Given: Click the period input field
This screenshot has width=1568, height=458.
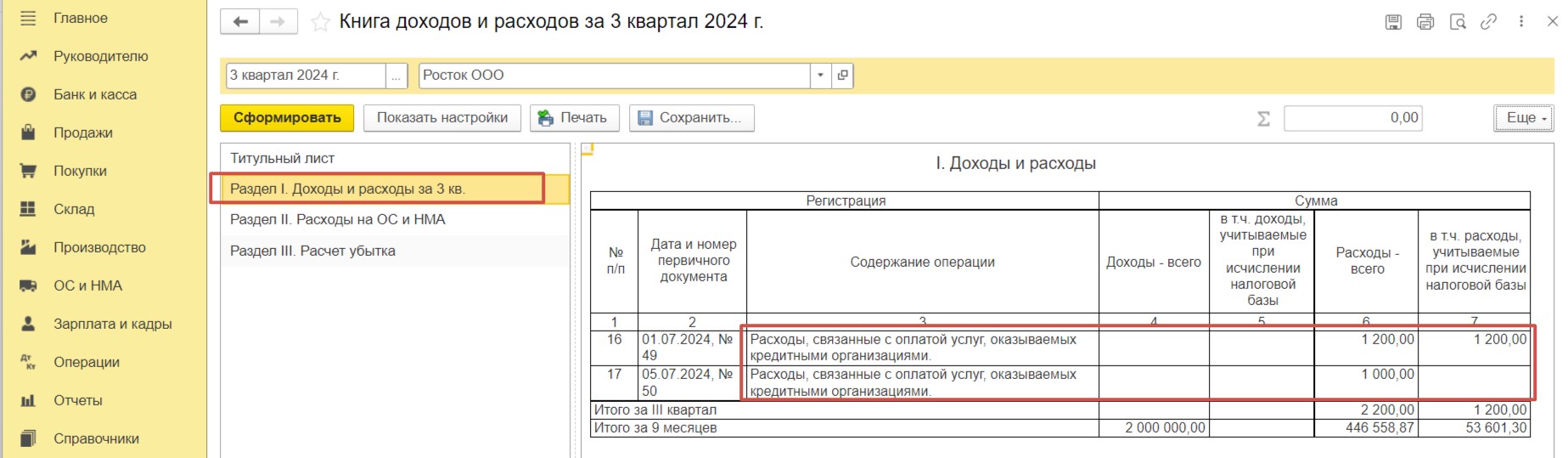Looking at the screenshot, I should coord(305,75).
